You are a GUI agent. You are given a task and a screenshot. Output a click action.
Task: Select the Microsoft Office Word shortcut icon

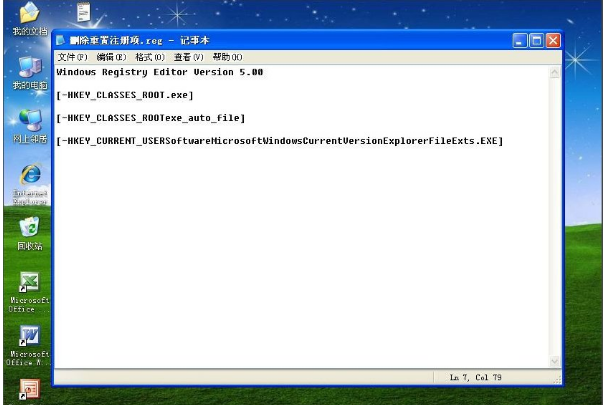pos(29,336)
